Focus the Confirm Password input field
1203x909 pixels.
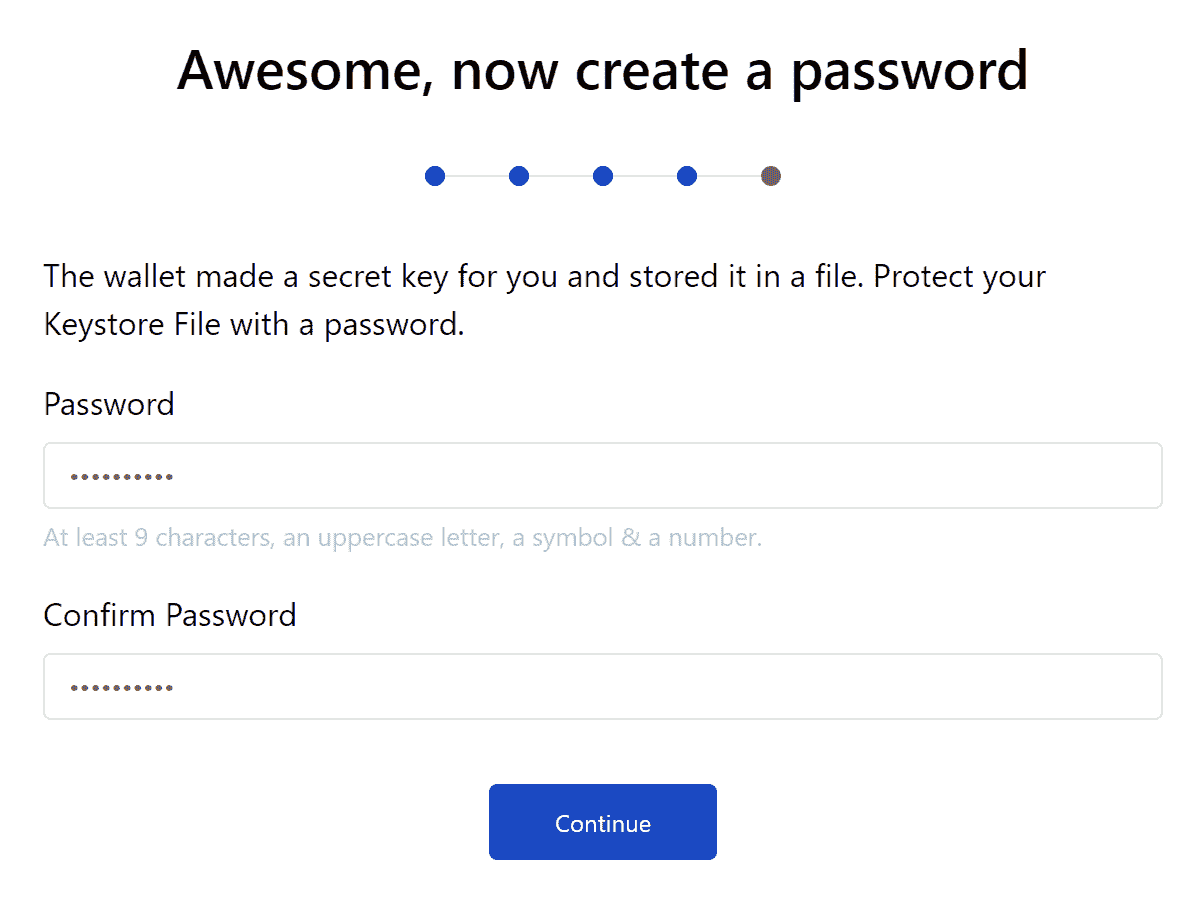[x=602, y=687]
